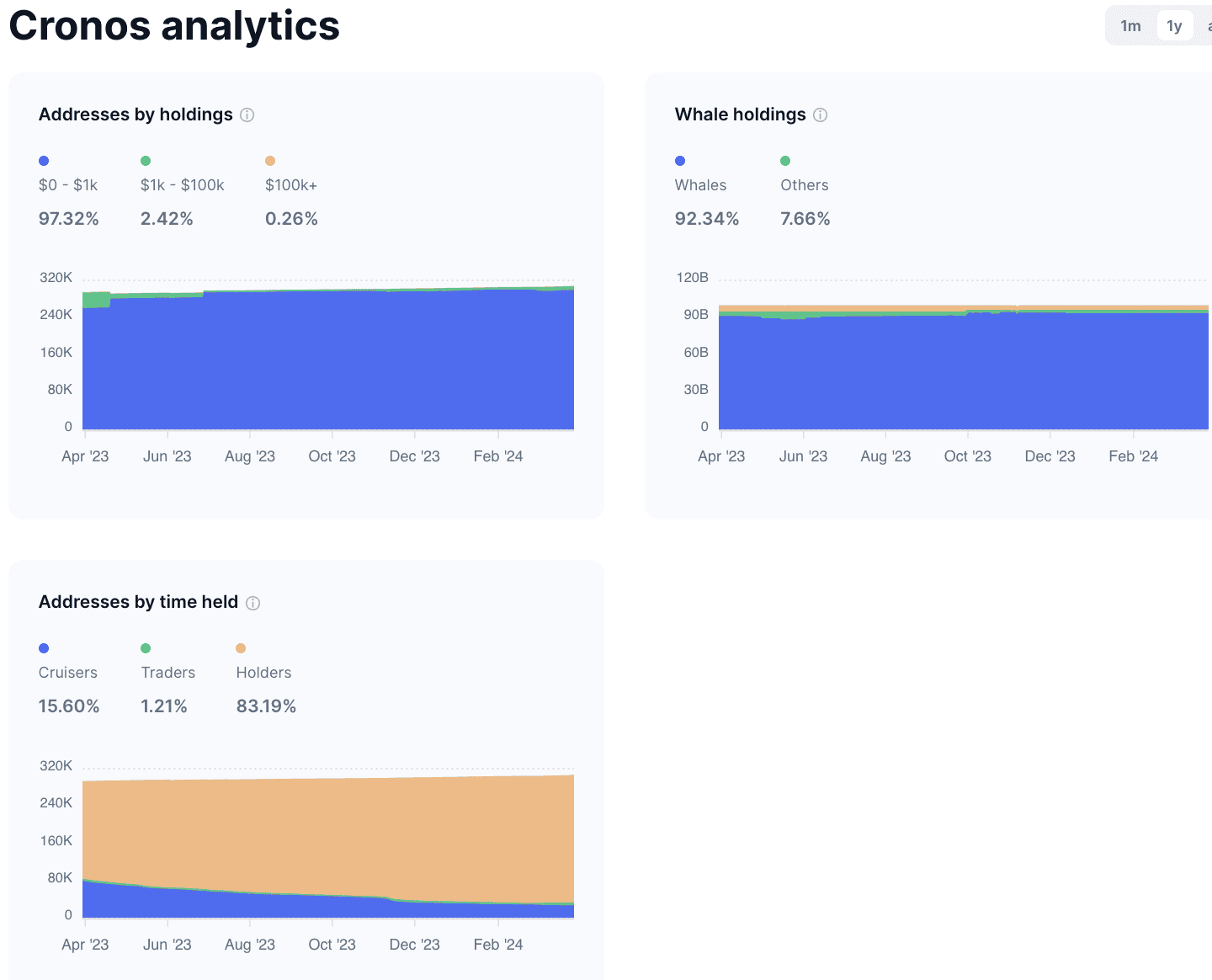The width and height of the screenshot is (1212, 980).
Task: Click the blue Whales legend dot
Action: 680,161
